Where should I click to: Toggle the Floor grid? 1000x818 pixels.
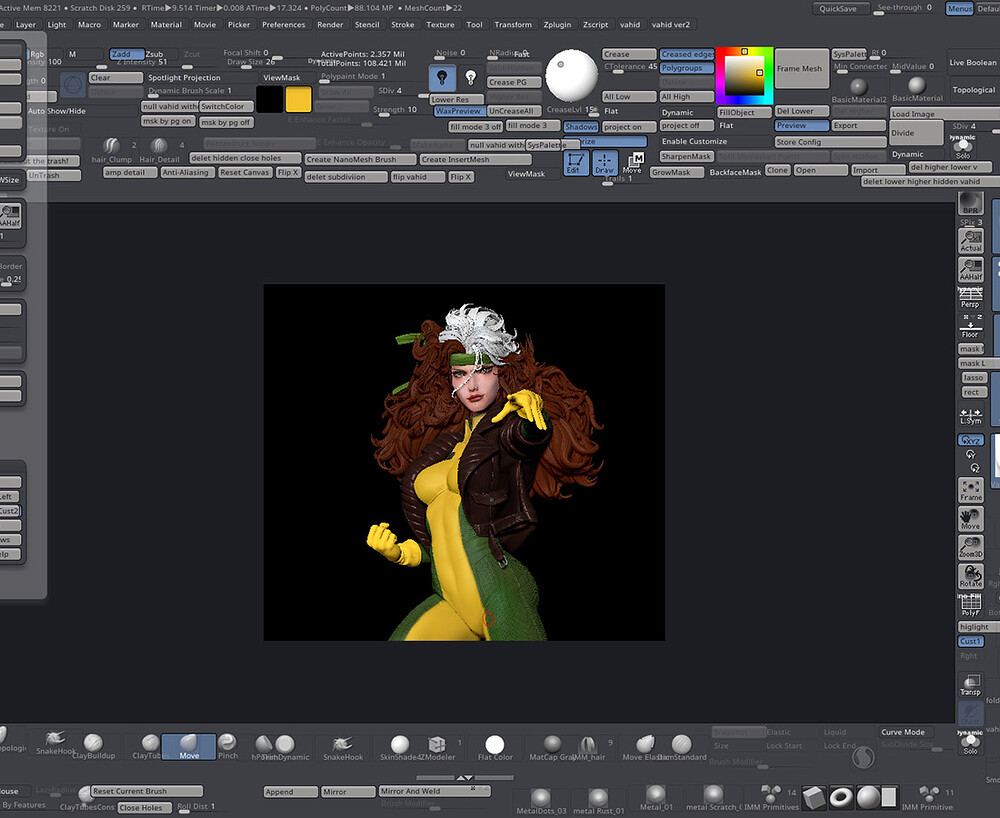tap(970, 326)
